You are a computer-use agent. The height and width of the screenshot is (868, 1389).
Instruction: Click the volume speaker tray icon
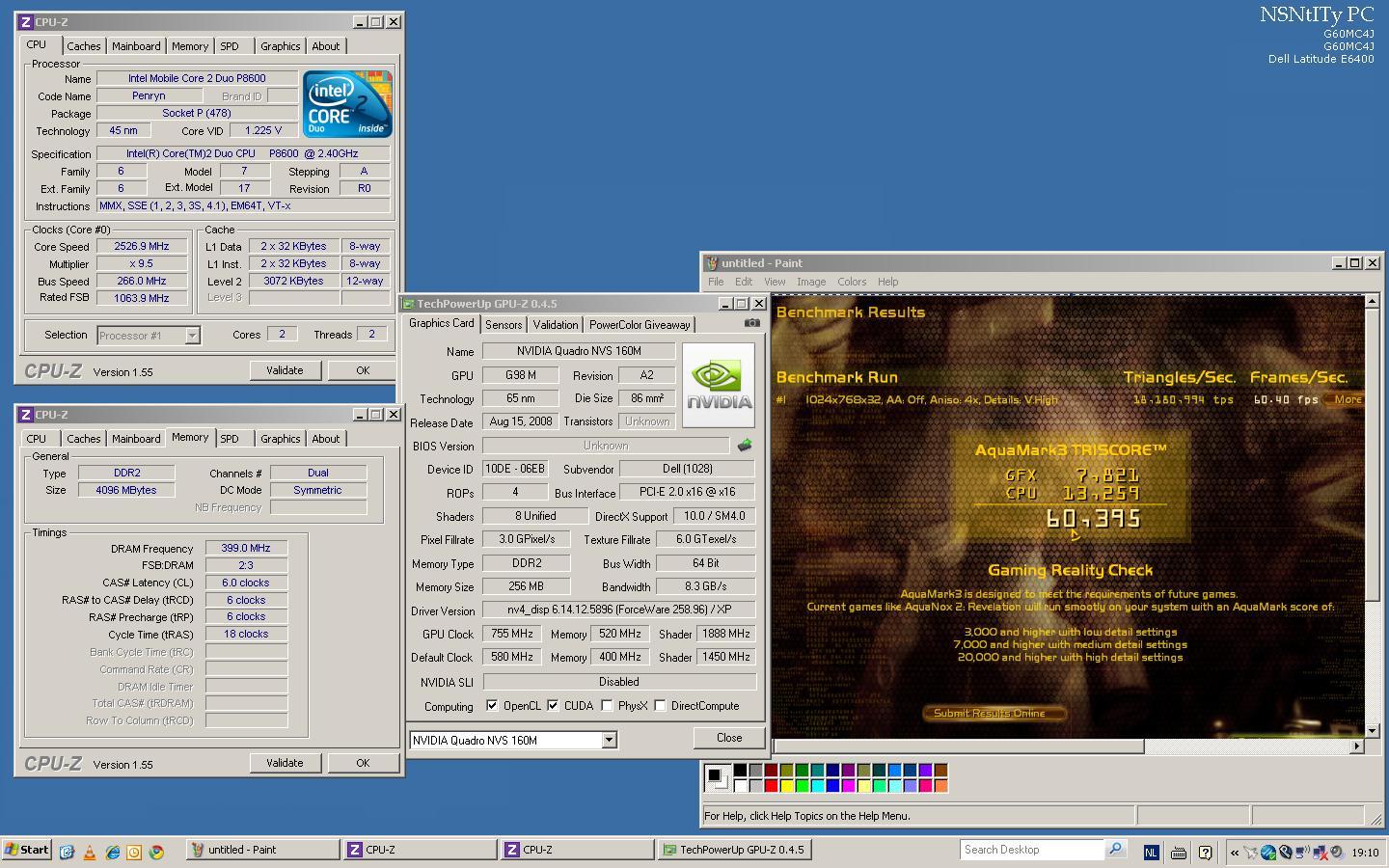click(1336, 852)
